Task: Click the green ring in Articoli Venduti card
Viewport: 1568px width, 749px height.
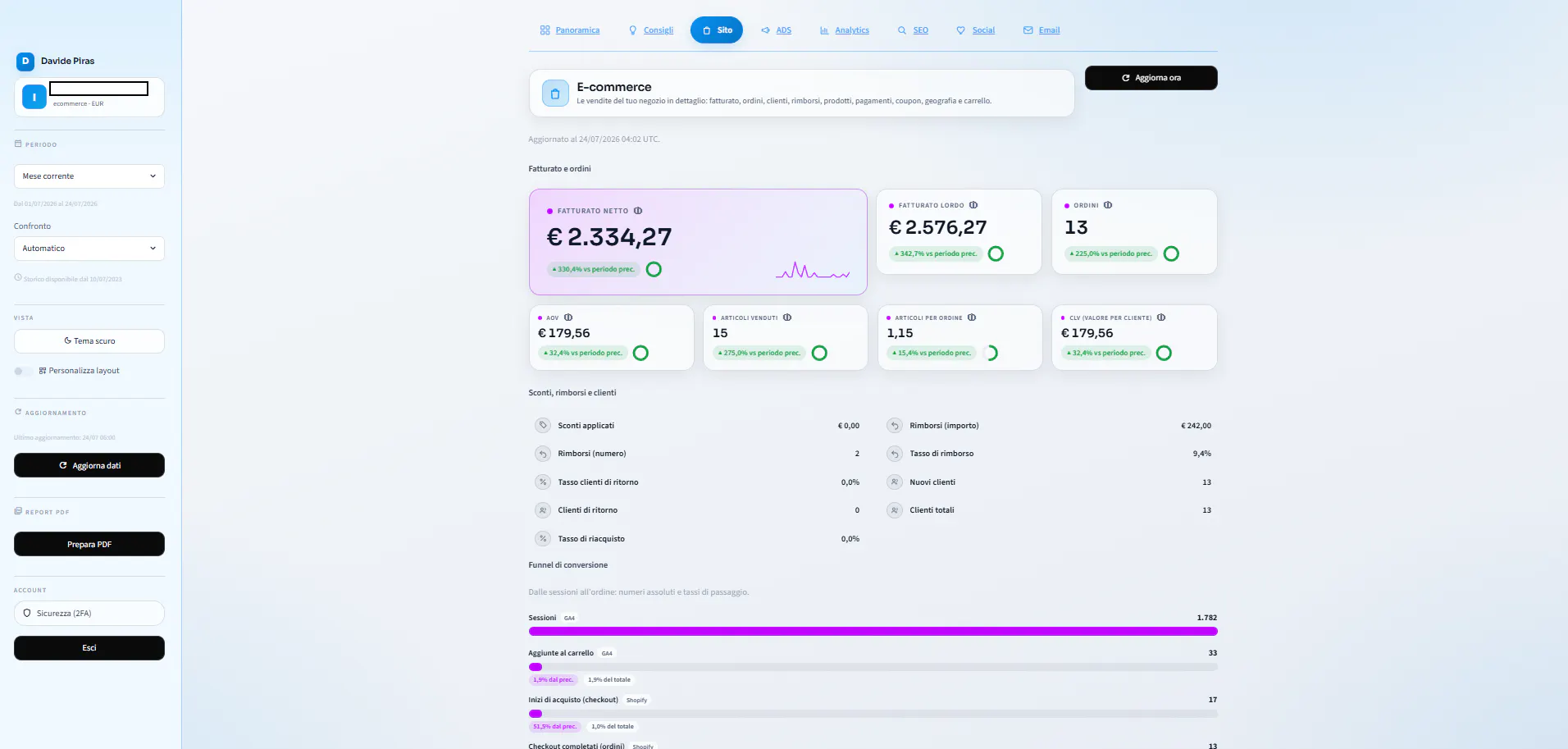Action: (x=819, y=353)
